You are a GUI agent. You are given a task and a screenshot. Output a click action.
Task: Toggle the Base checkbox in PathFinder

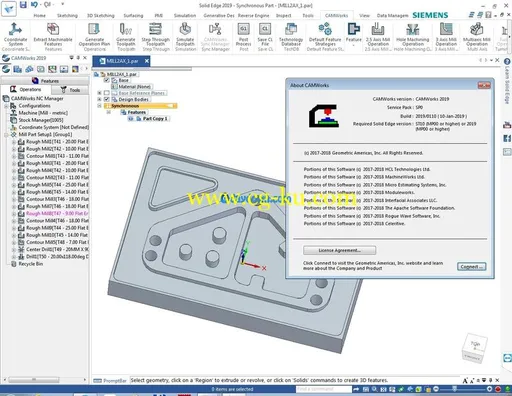click(107, 80)
